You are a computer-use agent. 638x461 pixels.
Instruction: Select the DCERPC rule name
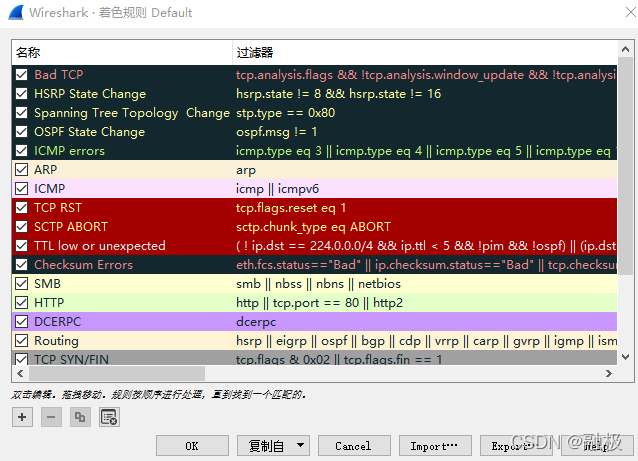click(x=57, y=321)
